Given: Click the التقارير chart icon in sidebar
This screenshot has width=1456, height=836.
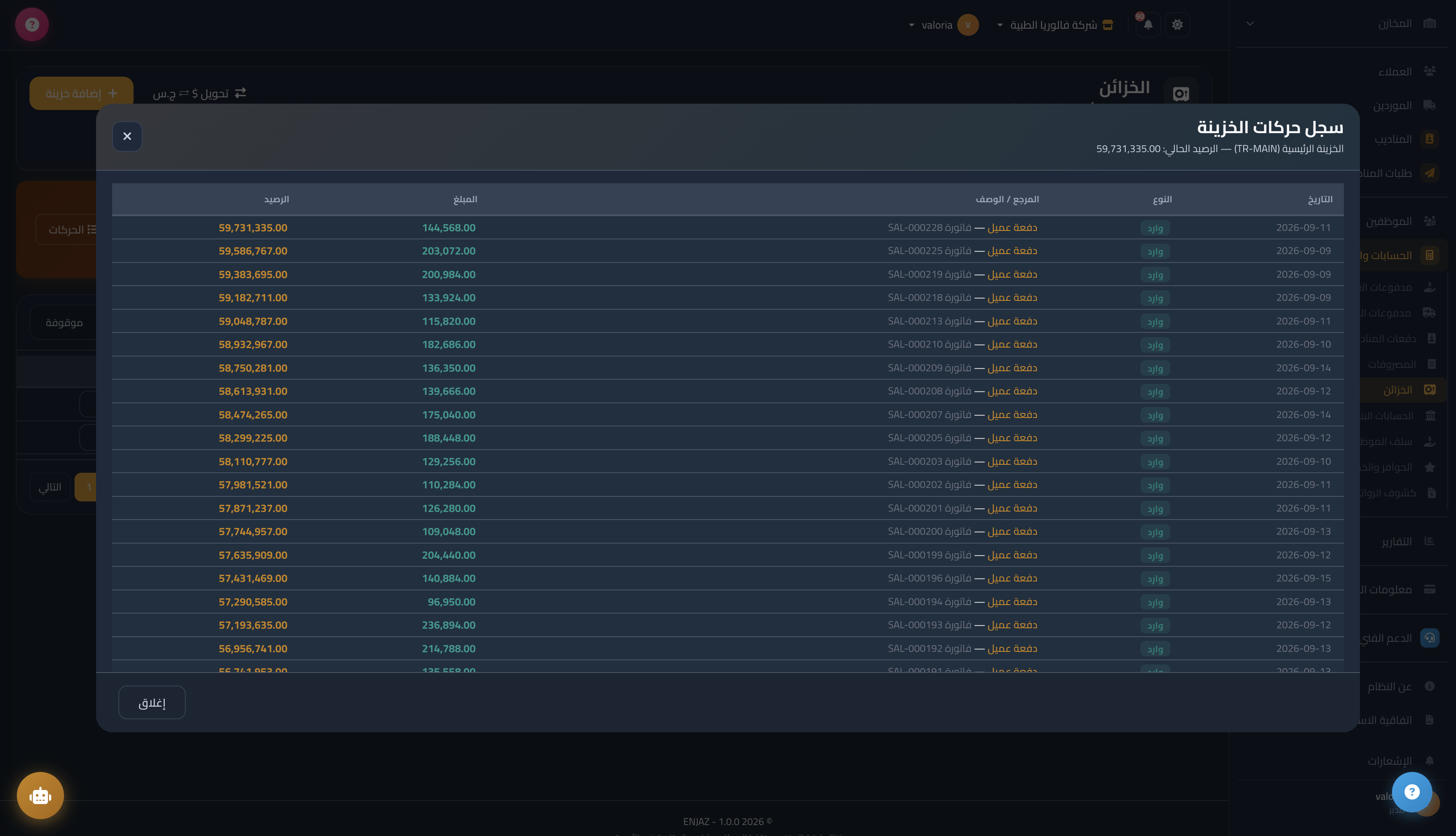Looking at the screenshot, I should [1429, 541].
